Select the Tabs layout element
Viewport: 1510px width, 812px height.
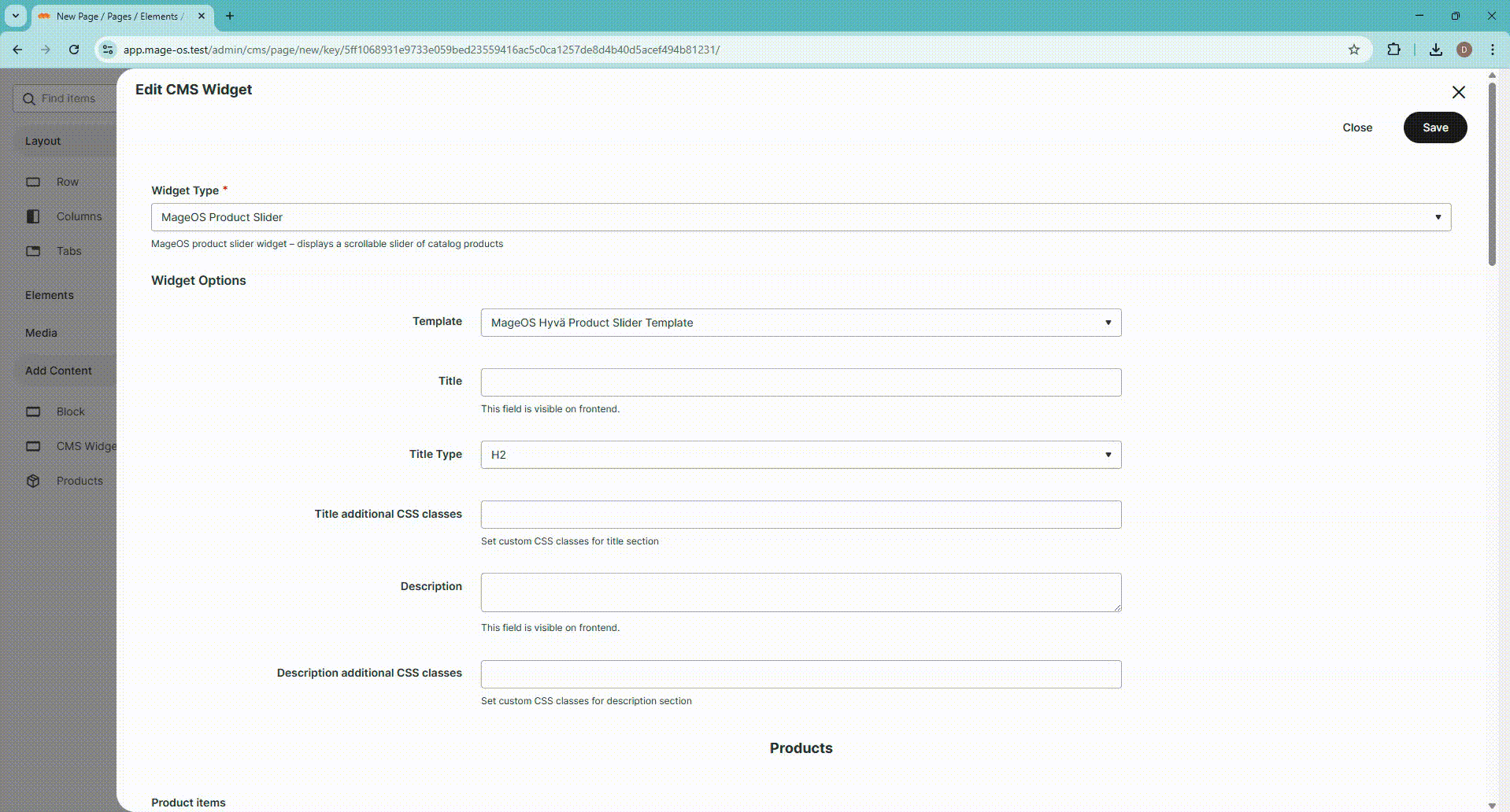pyautogui.click(x=68, y=250)
